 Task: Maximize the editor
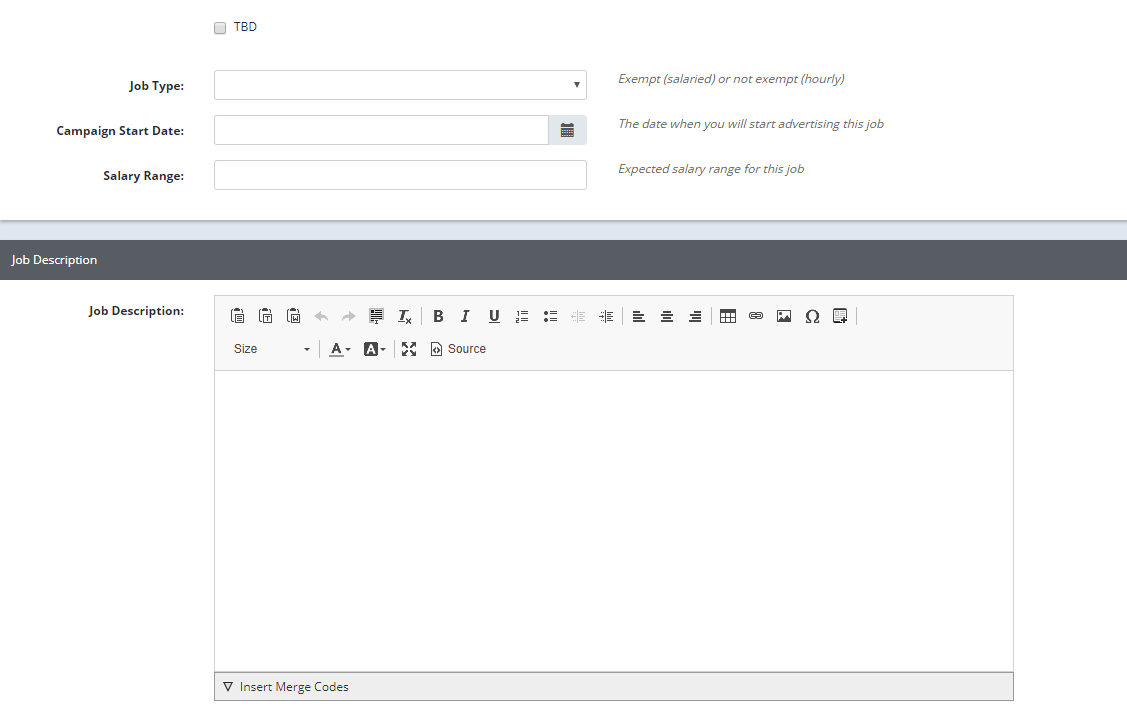[409, 349]
